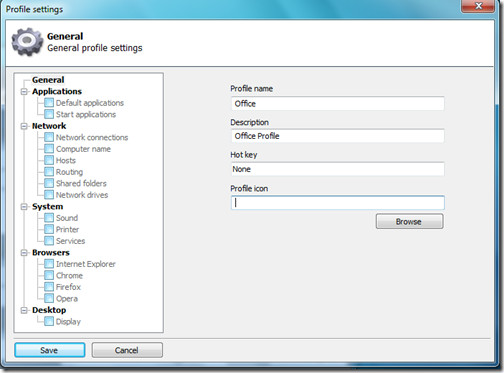Click the Opera page icon
The width and height of the screenshot is (504, 373).
tap(49, 298)
